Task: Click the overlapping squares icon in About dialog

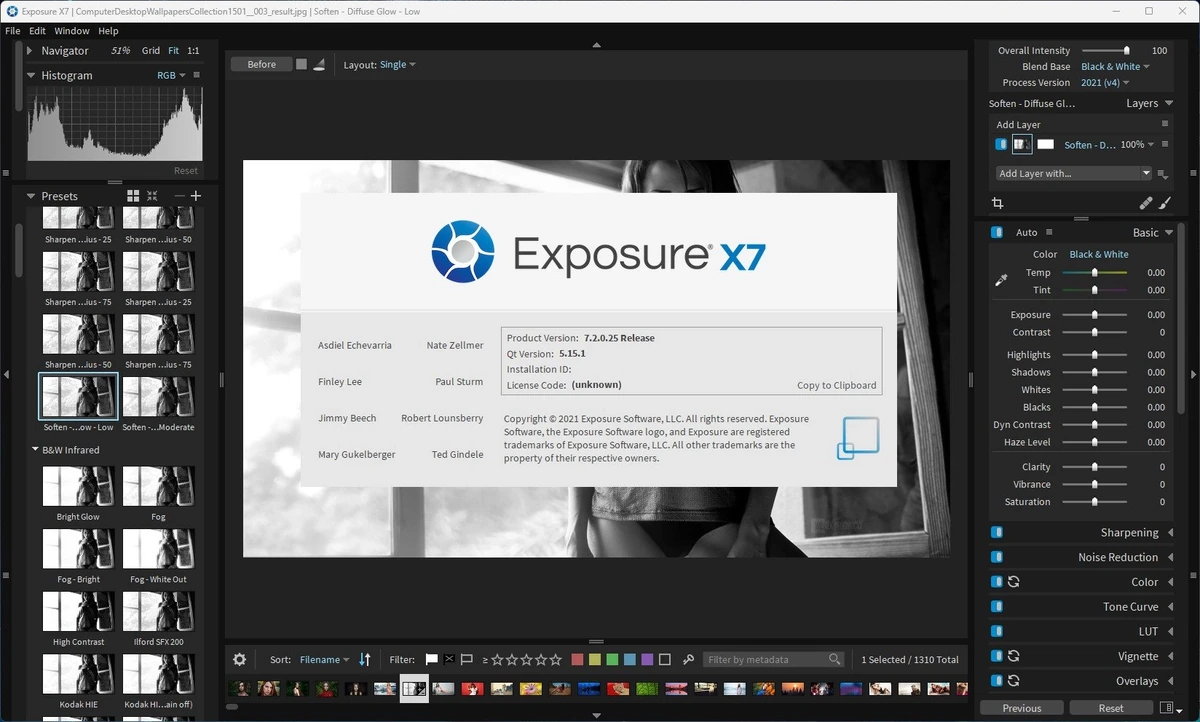Action: (857, 438)
